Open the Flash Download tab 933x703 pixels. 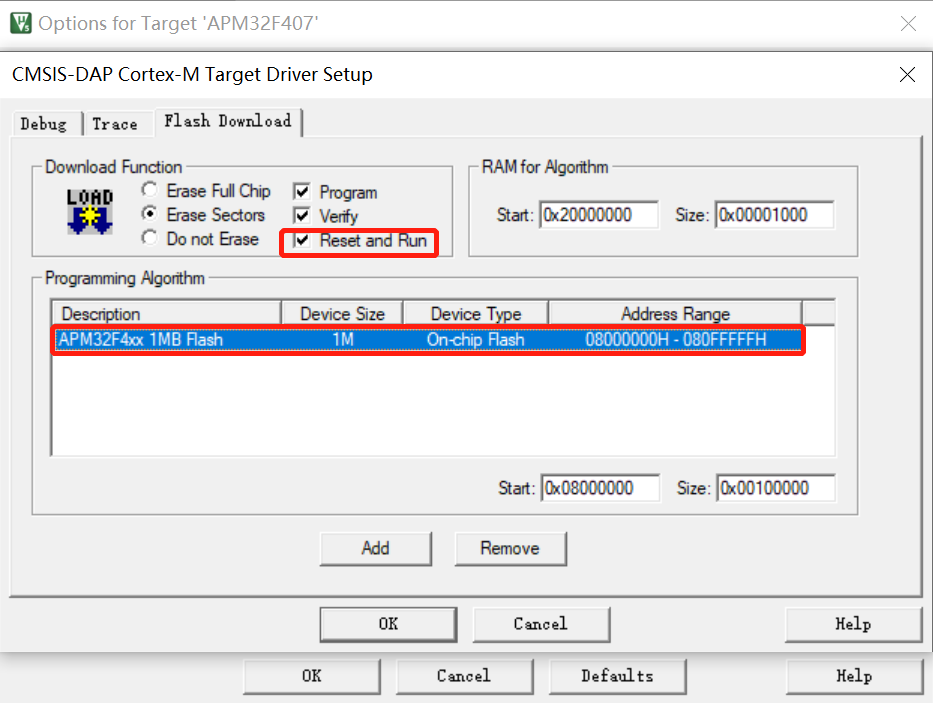(228, 121)
